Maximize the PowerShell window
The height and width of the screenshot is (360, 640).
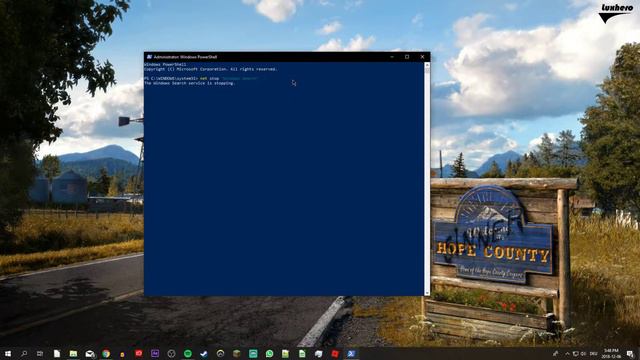[x=407, y=57]
